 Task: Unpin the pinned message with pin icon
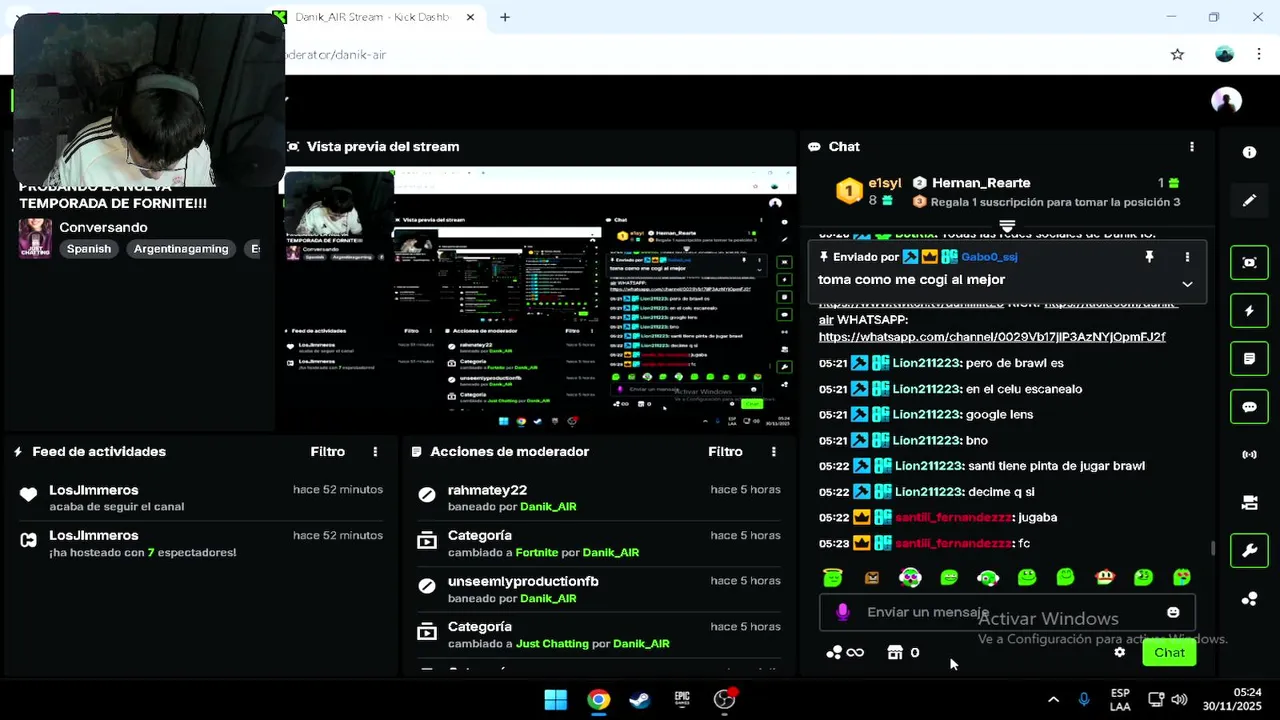coord(1149,257)
